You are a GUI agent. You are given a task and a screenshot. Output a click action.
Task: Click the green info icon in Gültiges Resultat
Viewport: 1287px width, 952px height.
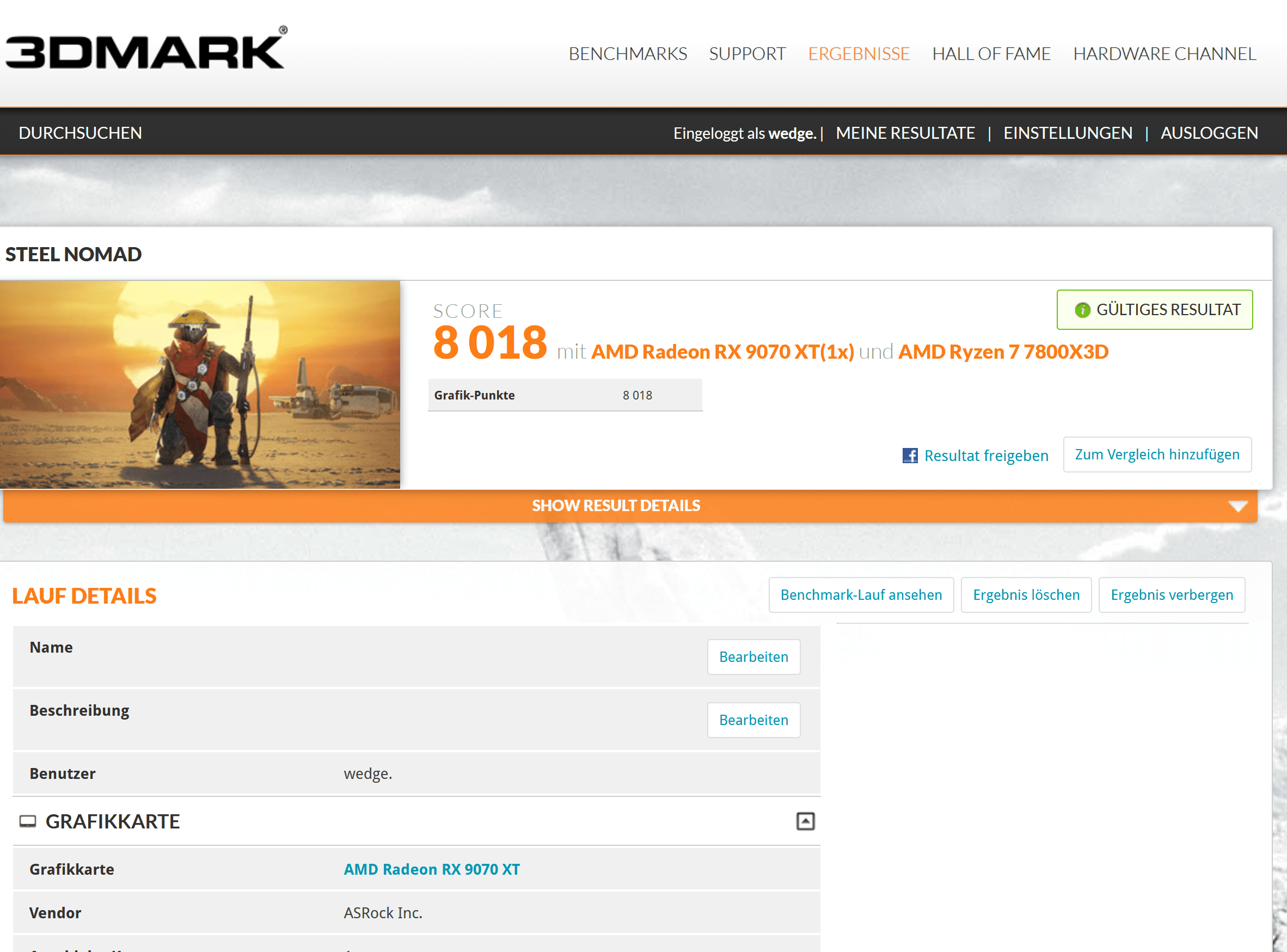(x=1082, y=310)
